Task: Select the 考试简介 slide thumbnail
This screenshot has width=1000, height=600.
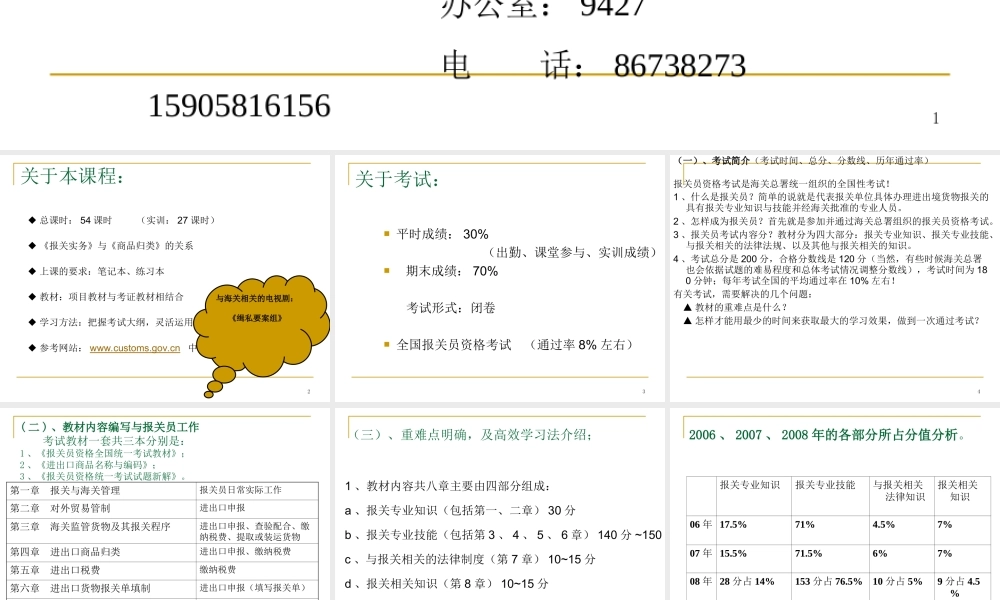Action: click(835, 279)
